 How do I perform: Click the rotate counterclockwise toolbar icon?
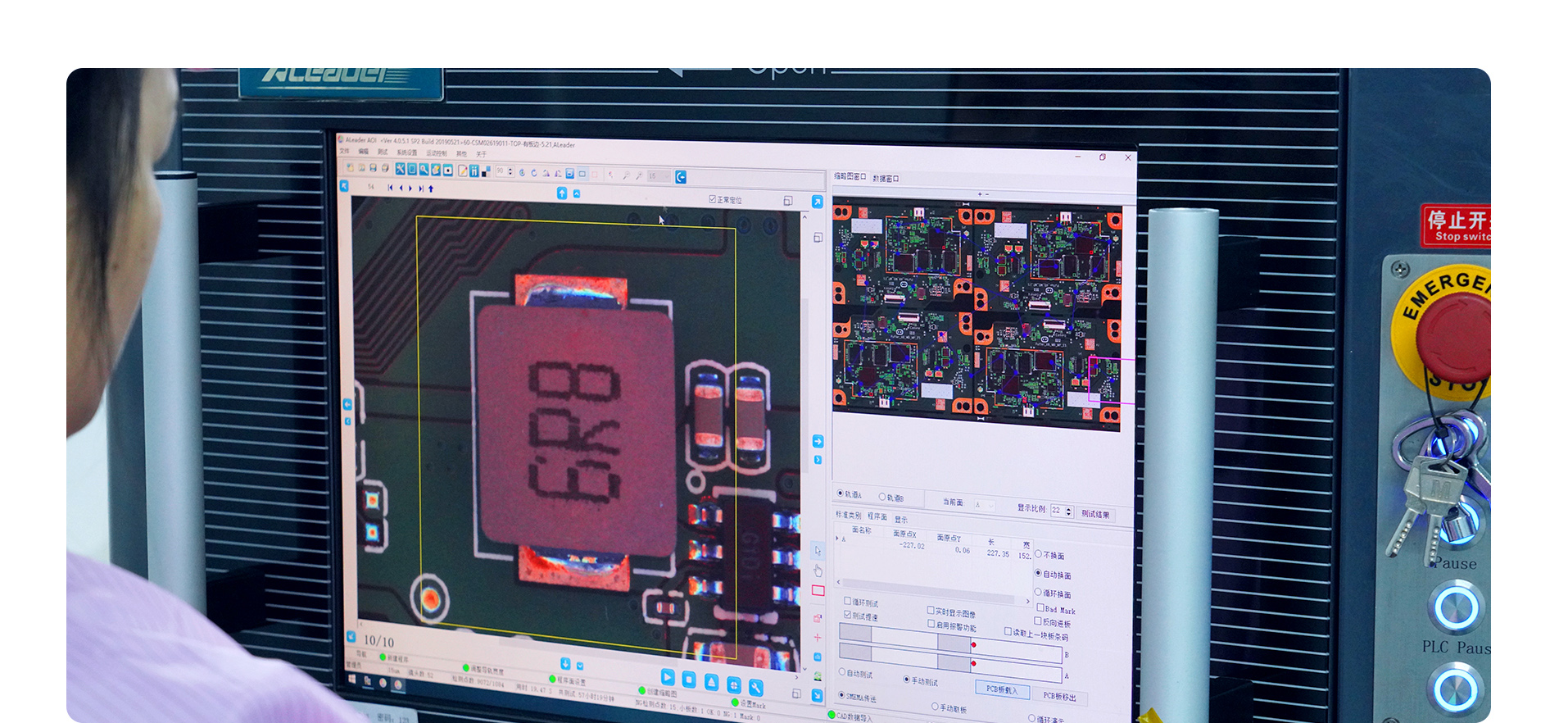coord(522,173)
